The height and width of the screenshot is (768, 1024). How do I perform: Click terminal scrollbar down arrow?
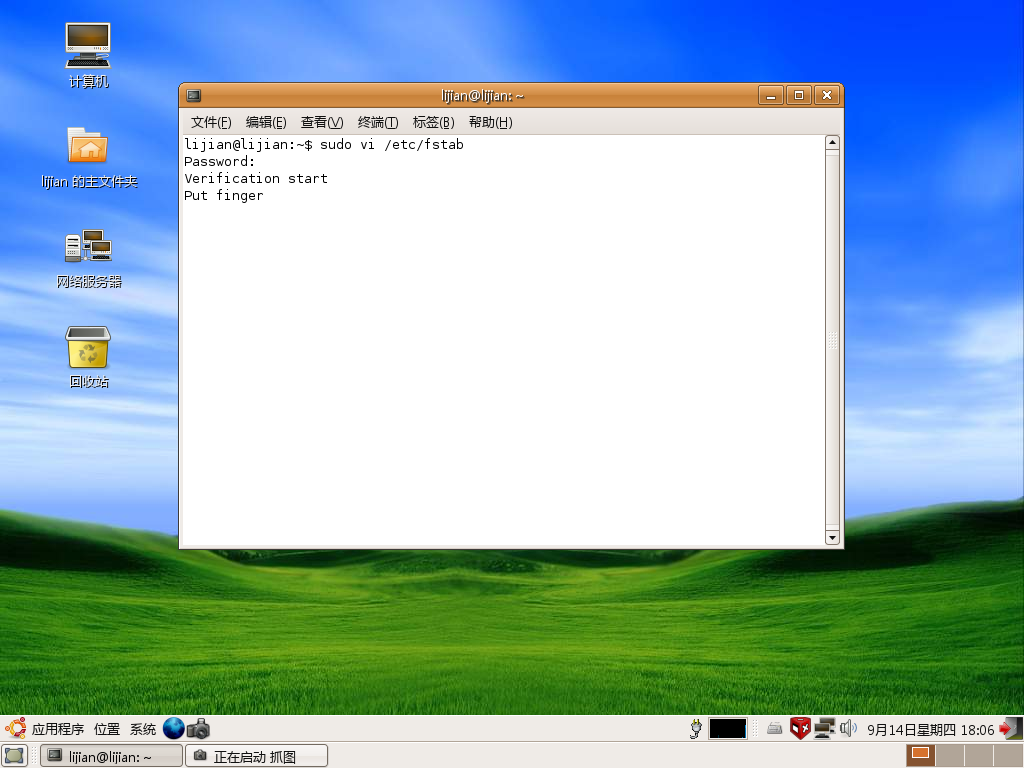(832, 537)
